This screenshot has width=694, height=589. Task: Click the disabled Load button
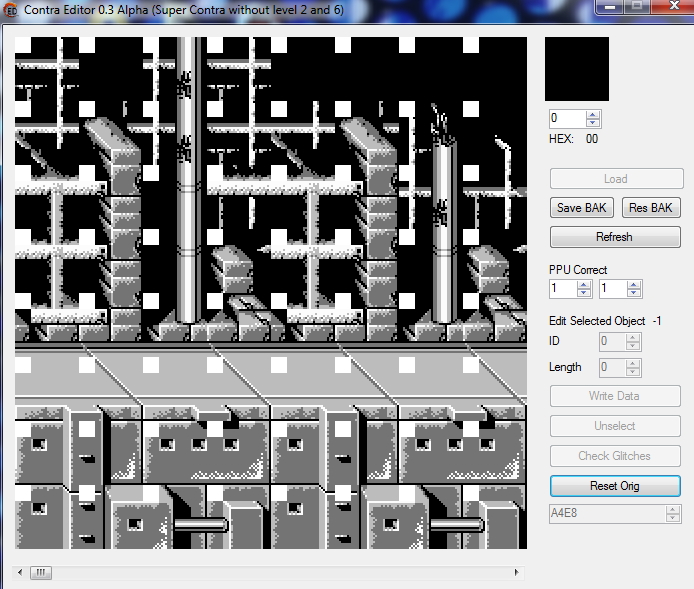point(616,179)
